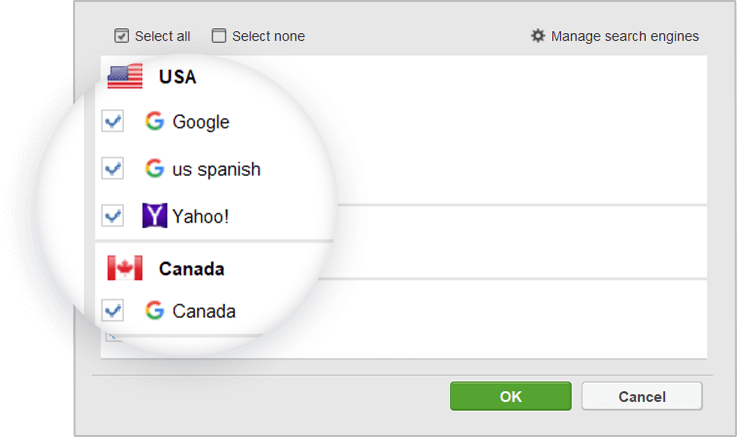
Task: Click the gear icon for managing search engines
Action: (538, 36)
